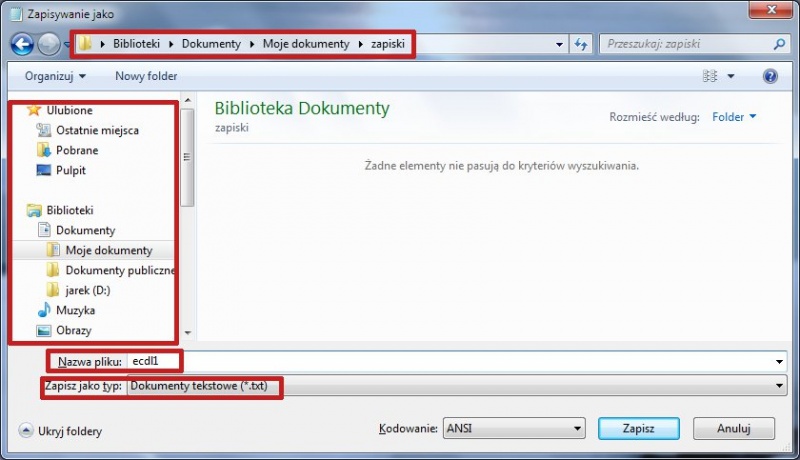800x460 pixels.
Task: Open the Organizuj dropdown menu
Action: (x=55, y=76)
